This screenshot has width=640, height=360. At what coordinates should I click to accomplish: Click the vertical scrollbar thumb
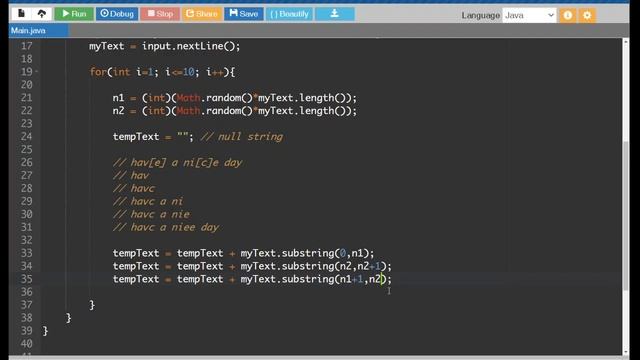(x=626, y=216)
